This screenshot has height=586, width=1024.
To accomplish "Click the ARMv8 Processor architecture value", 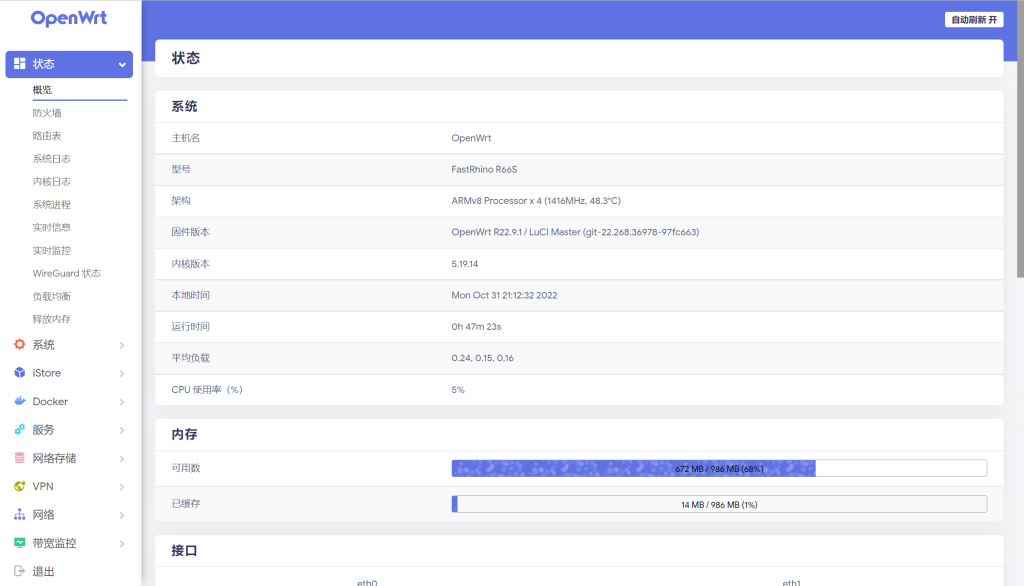I will (x=536, y=201).
